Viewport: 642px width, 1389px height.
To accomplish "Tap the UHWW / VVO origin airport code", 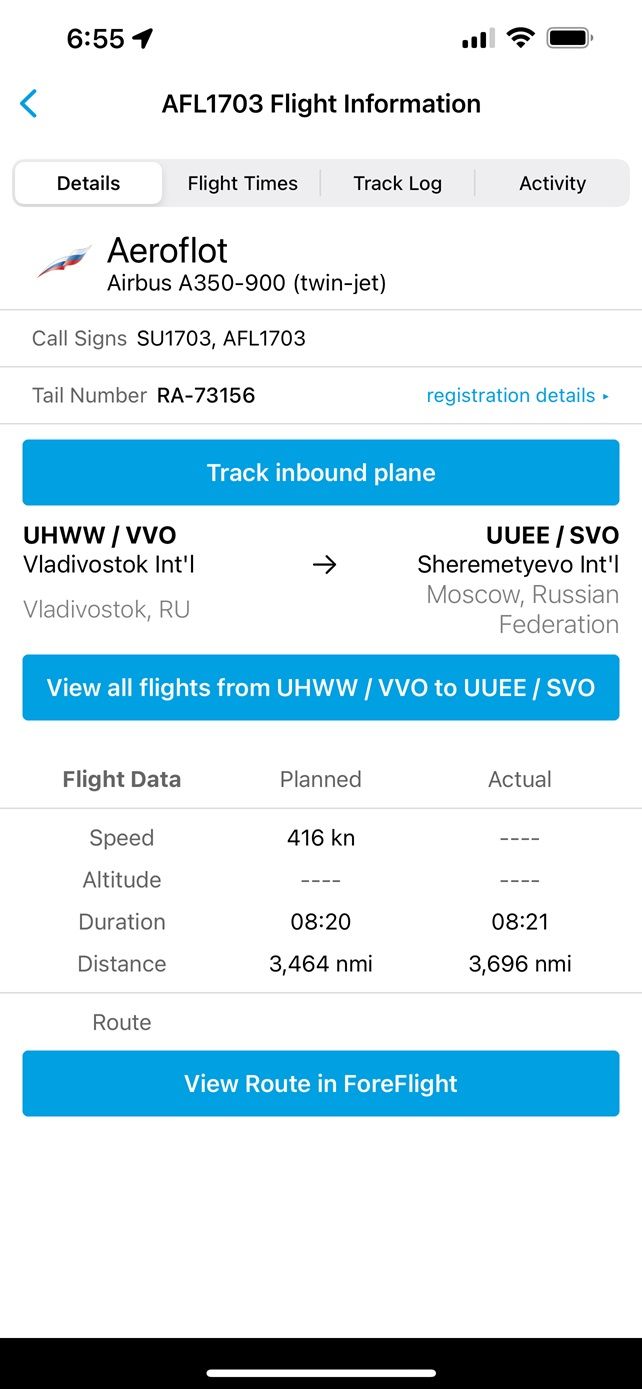I will 100,535.
